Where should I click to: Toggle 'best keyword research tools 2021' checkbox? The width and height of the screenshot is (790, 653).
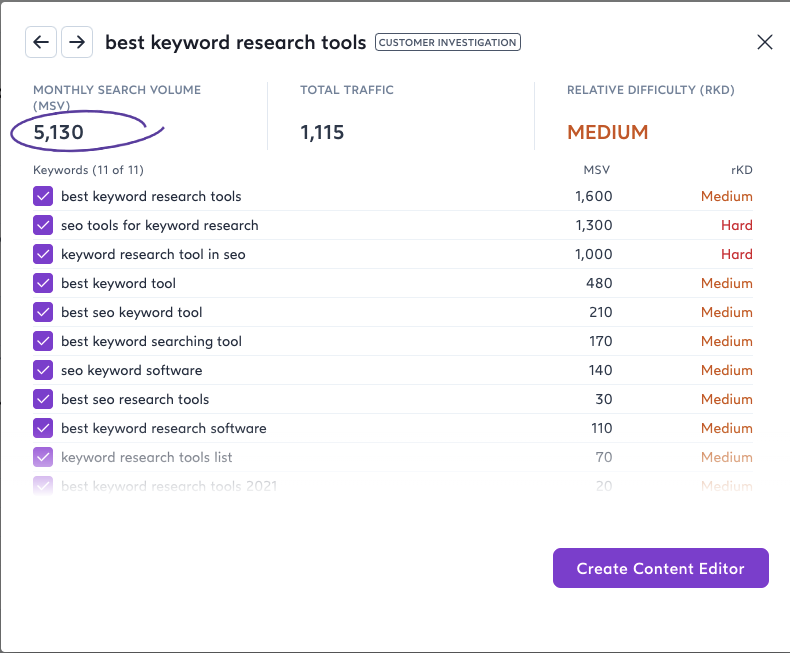click(43, 486)
